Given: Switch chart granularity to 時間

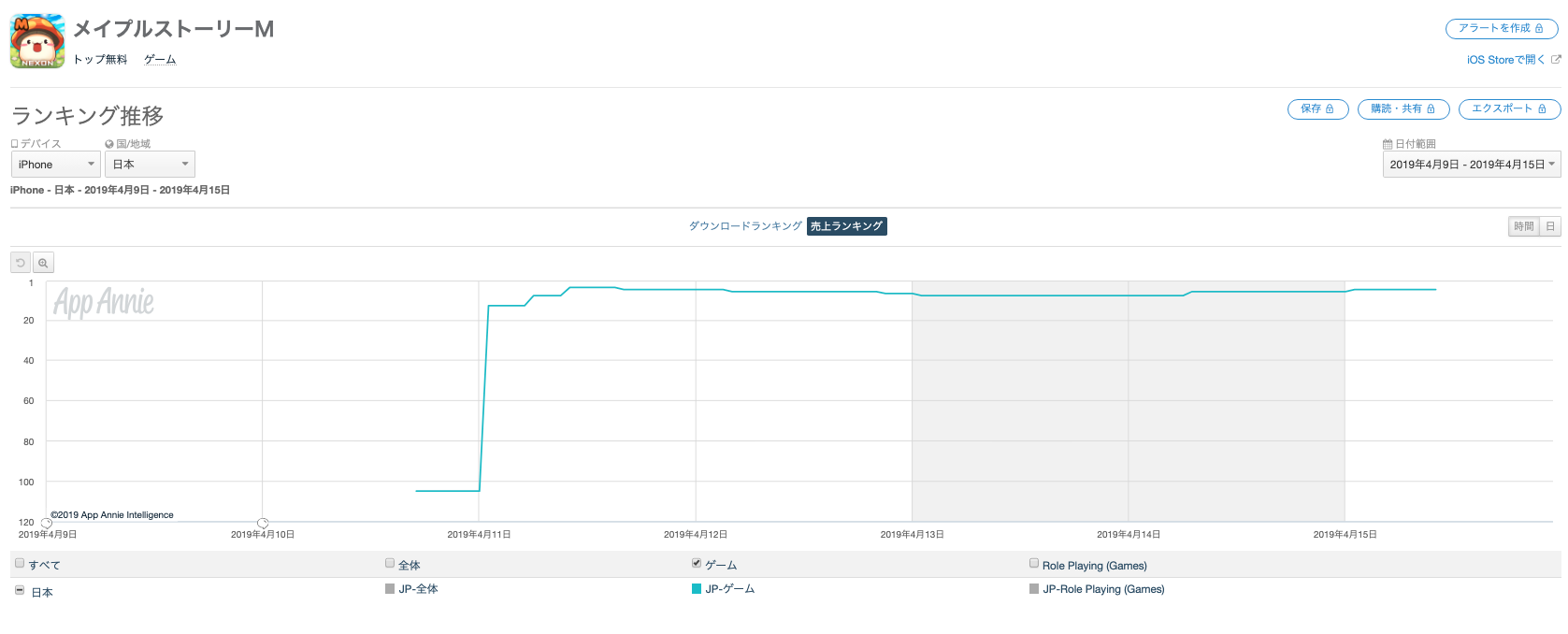Looking at the screenshot, I should (x=1524, y=226).
